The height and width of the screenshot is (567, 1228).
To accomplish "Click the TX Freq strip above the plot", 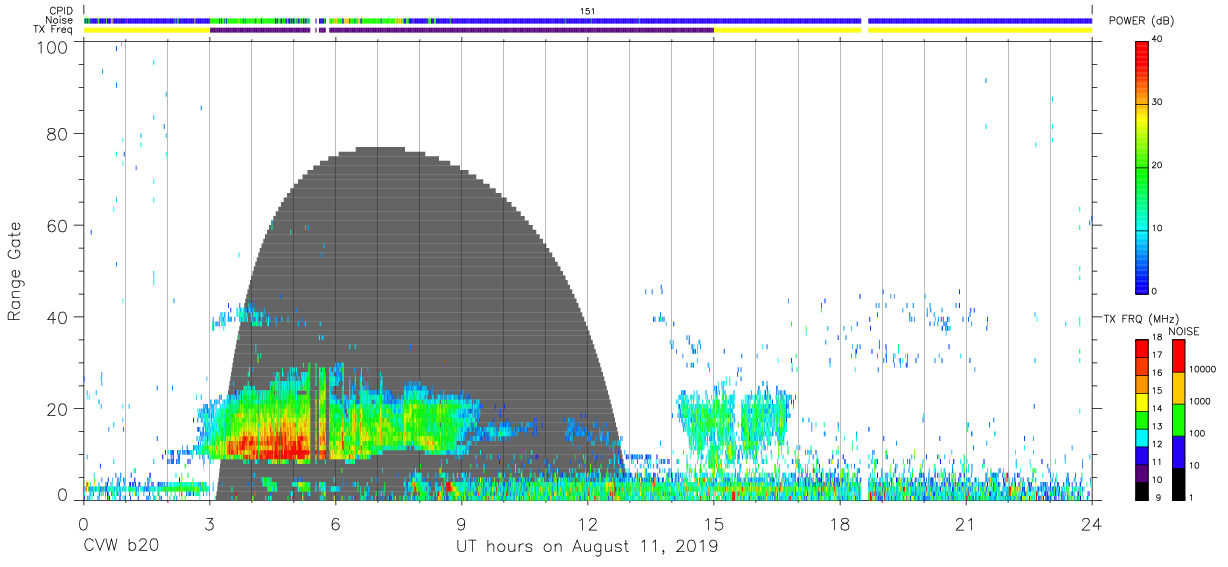I will pos(588,30).
